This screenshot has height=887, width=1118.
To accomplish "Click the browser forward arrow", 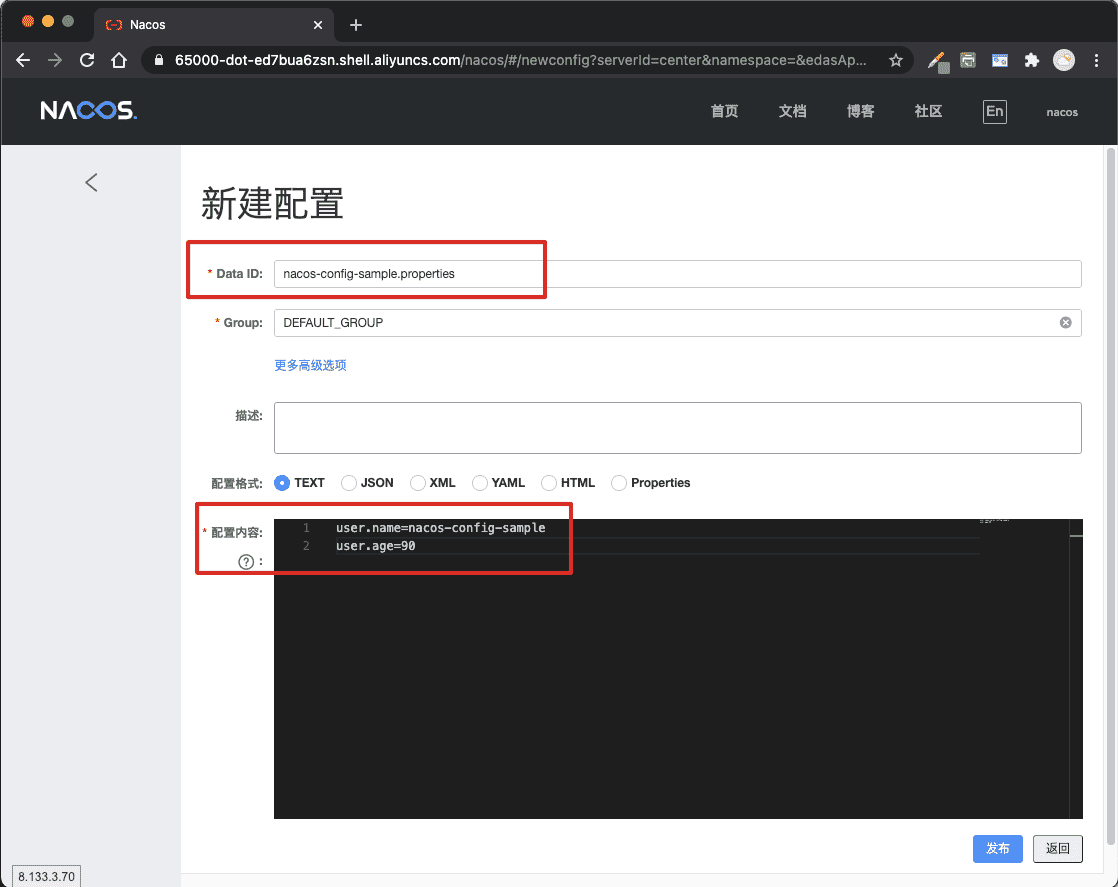I will 55,61.
